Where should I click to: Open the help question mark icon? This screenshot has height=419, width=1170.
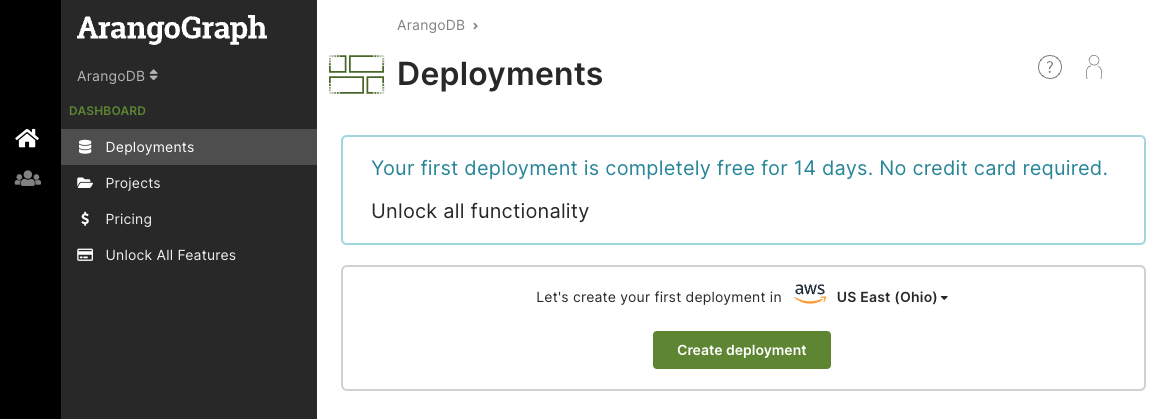(x=1050, y=67)
